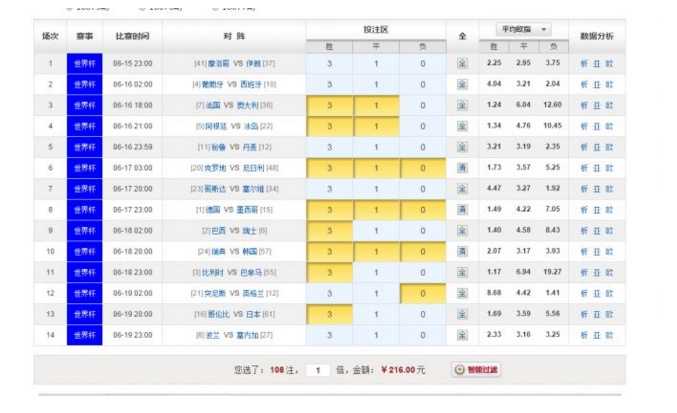Click the 世界杯 tag in match 1 row

point(85,63)
